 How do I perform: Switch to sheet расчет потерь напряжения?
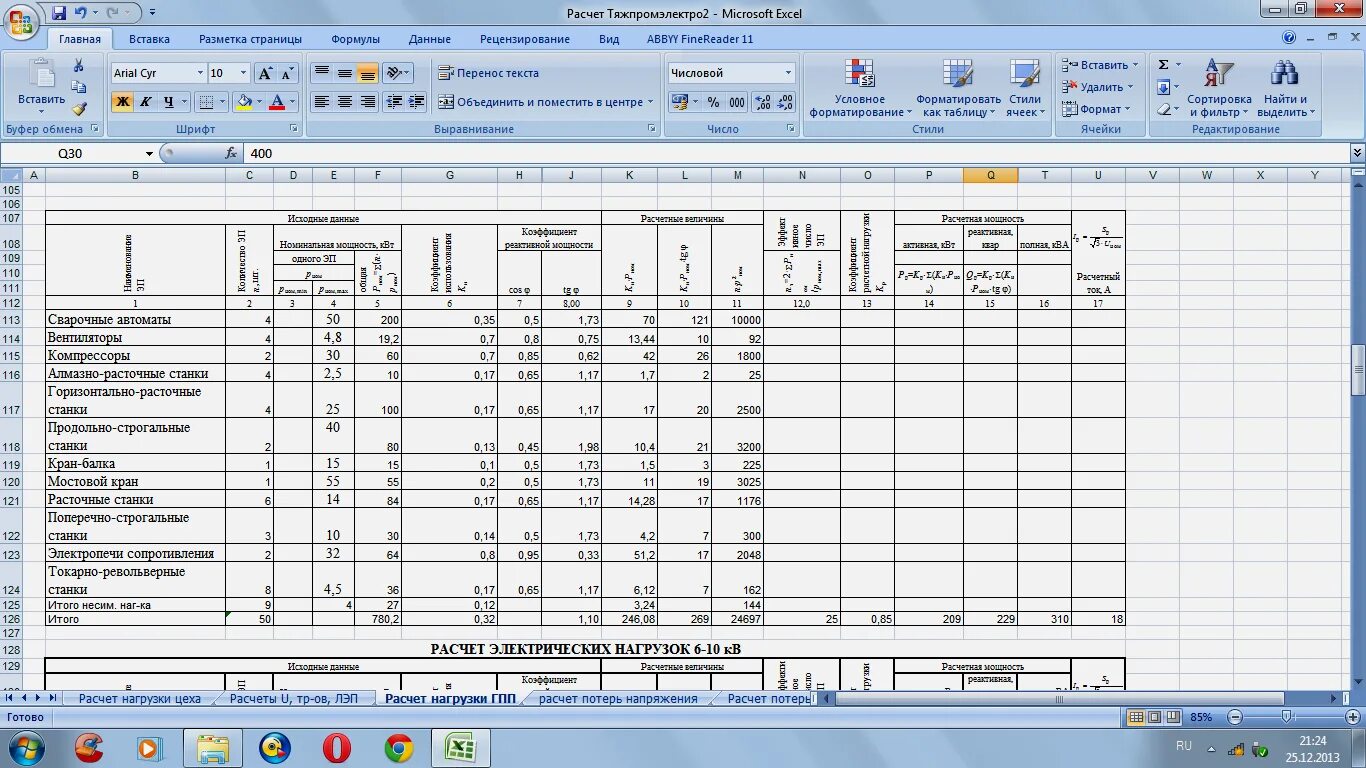click(618, 699)
